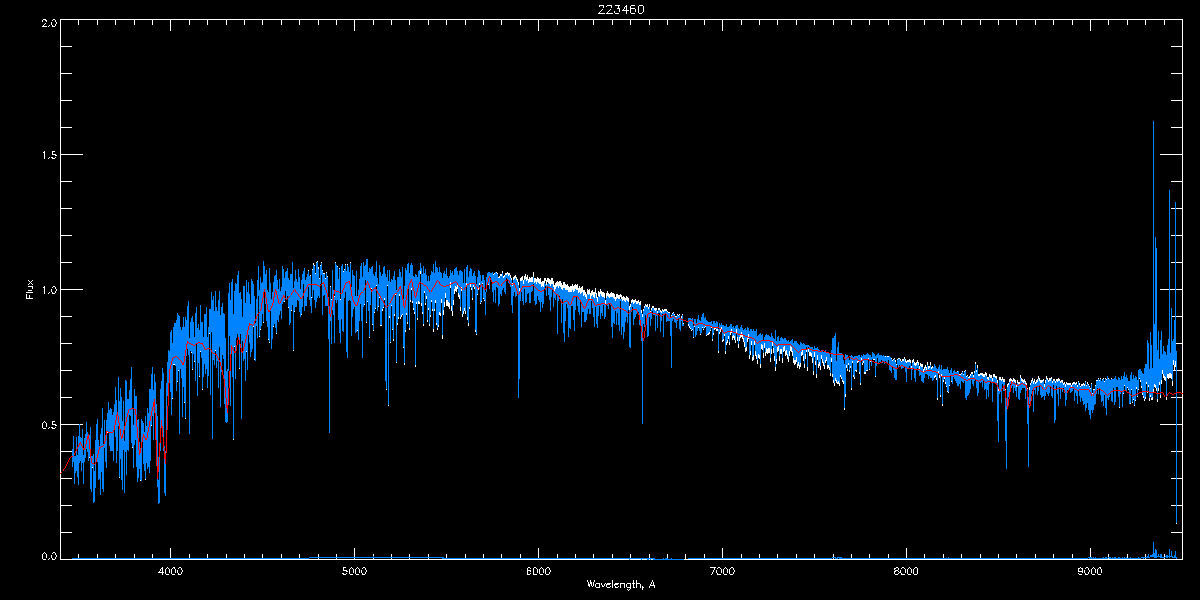Select the 4000 tick label on x-axis
This screenshot has height=600, width=1200.
[170, 571]
